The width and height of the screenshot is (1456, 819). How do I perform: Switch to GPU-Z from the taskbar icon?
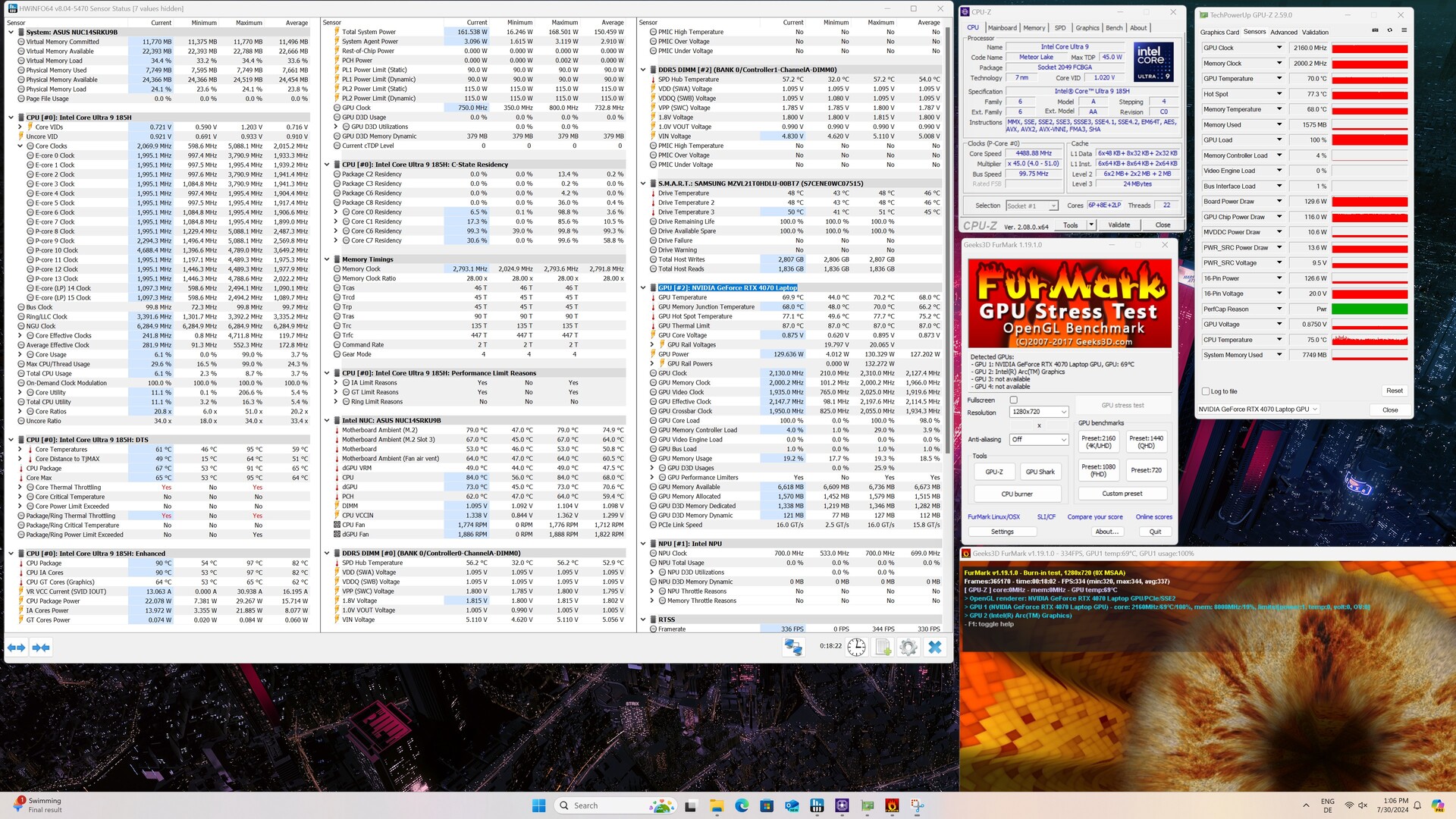[x=867, y=805]
